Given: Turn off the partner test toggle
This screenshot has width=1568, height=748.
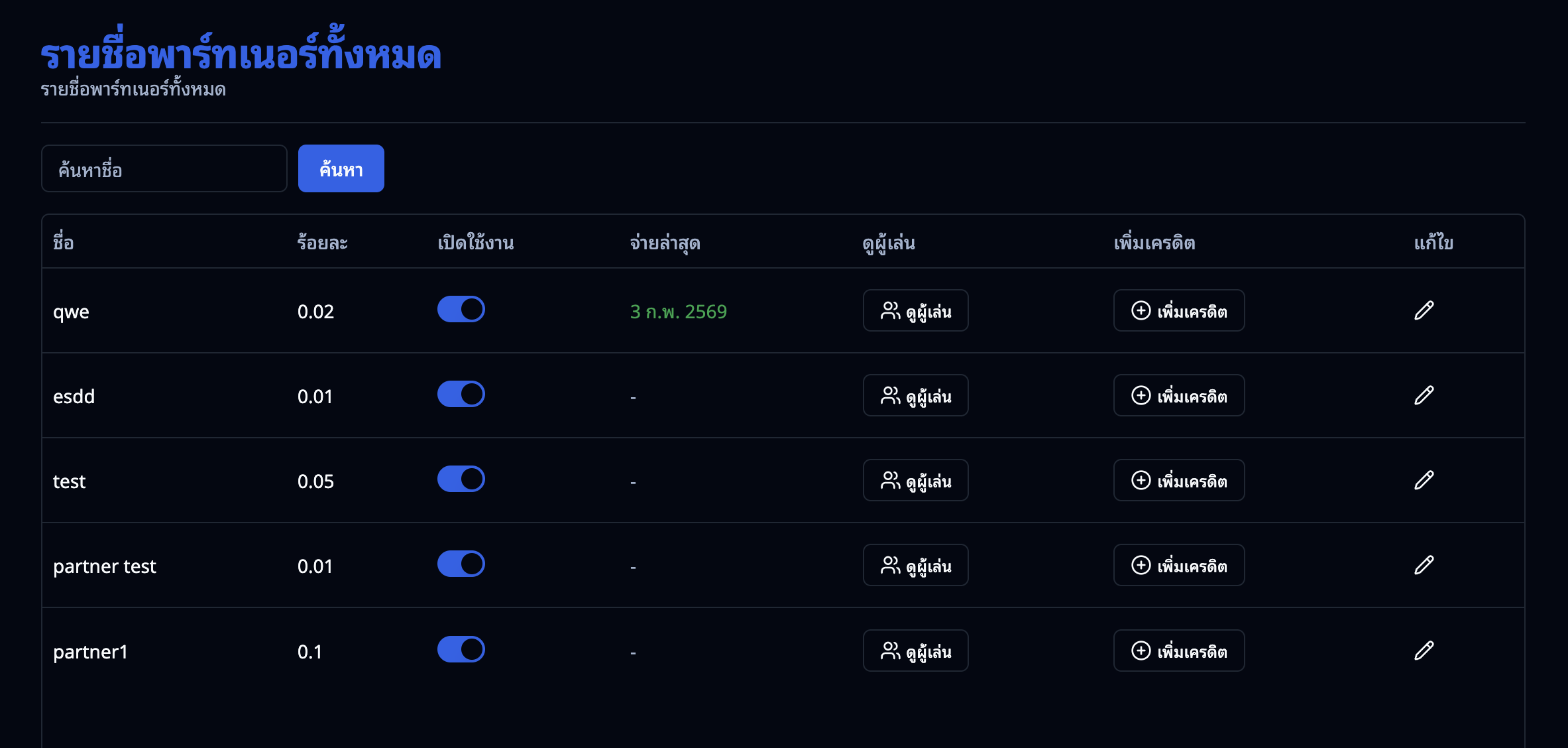Looking at the screenshot, I should click(x=461, y=564).
